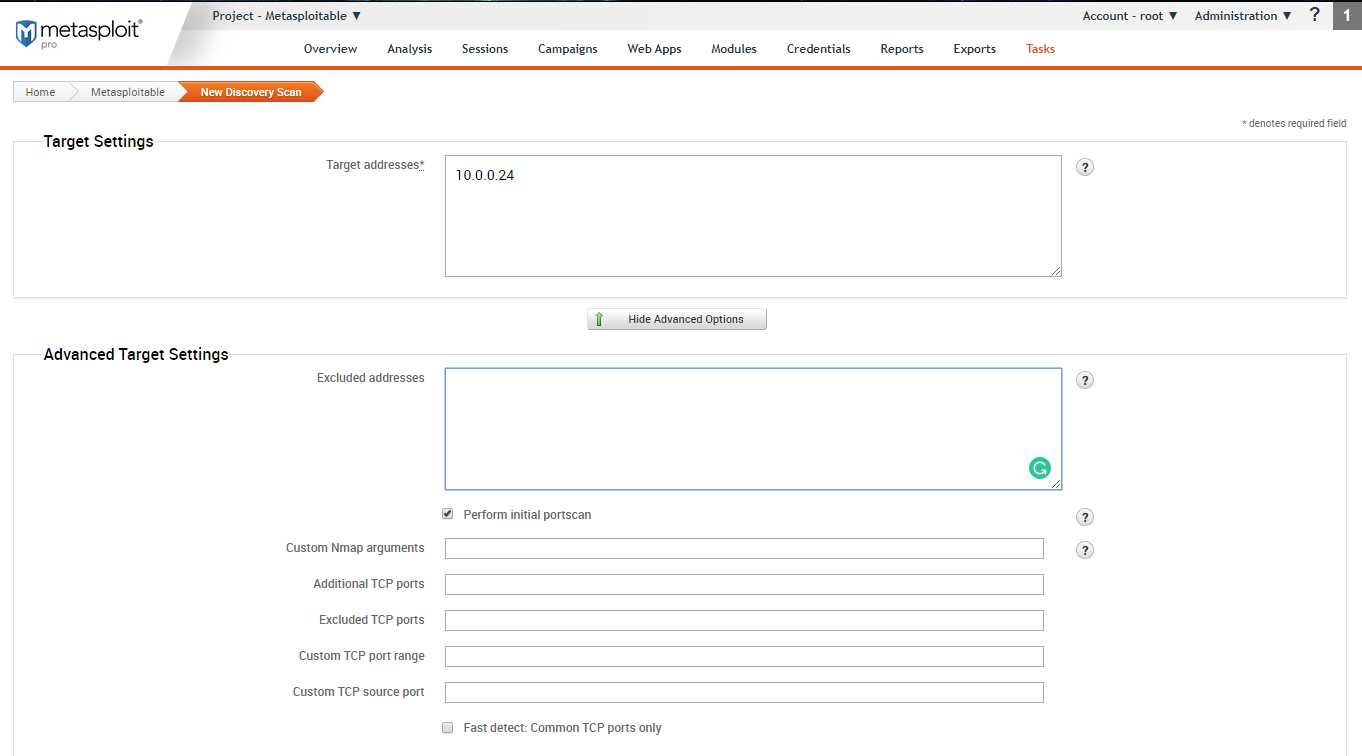Click into the Excluded addresses text area
The height and width of the screenshot is (756, 1362).
(x=753, y=429)
